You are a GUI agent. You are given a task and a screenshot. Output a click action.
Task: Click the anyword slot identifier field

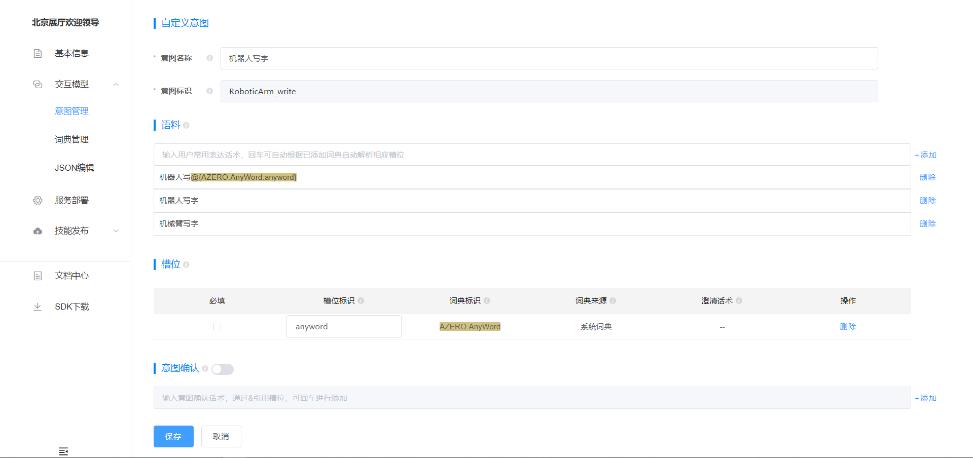(x=344, y=326)
